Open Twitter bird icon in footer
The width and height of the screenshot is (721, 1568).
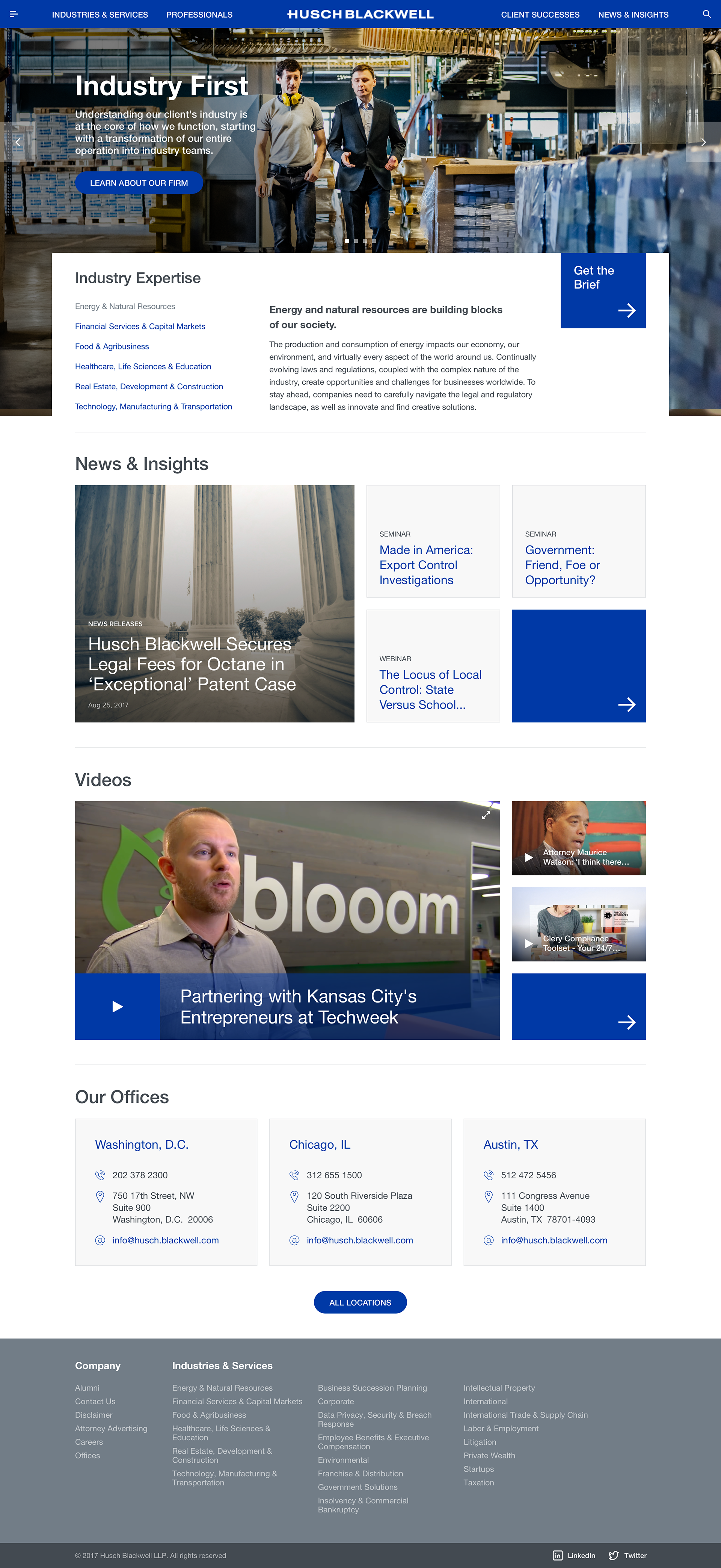[x=613, y=1555]
